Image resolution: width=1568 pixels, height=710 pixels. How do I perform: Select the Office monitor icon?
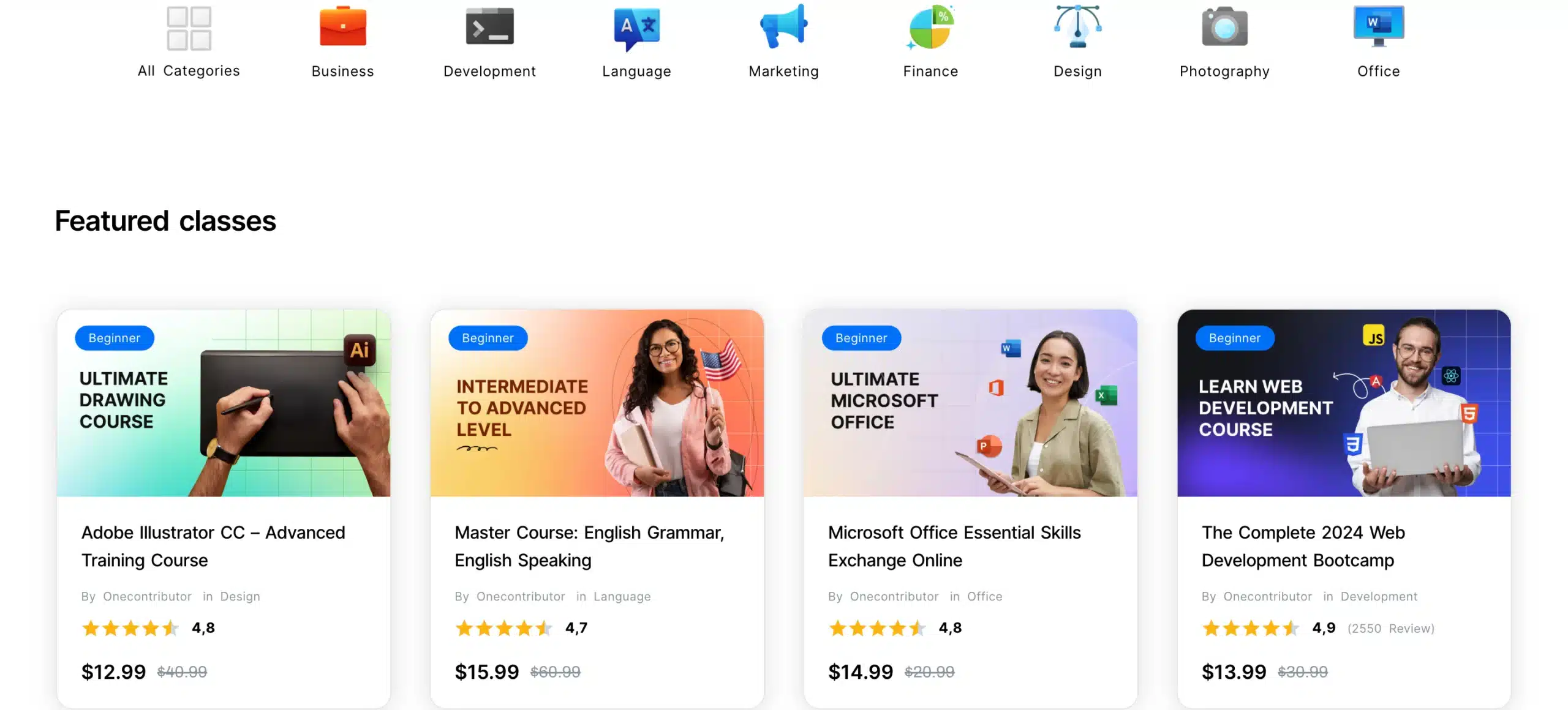pos(1378,26)
